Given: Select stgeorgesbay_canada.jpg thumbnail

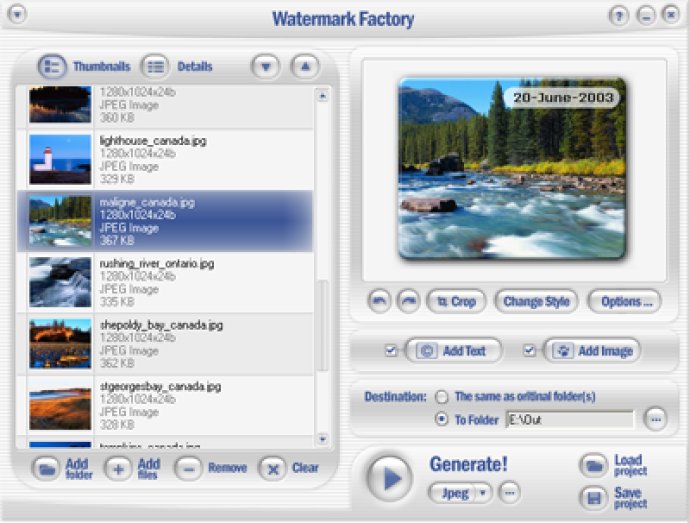Looking at the screenshot, I should point(60,405).
